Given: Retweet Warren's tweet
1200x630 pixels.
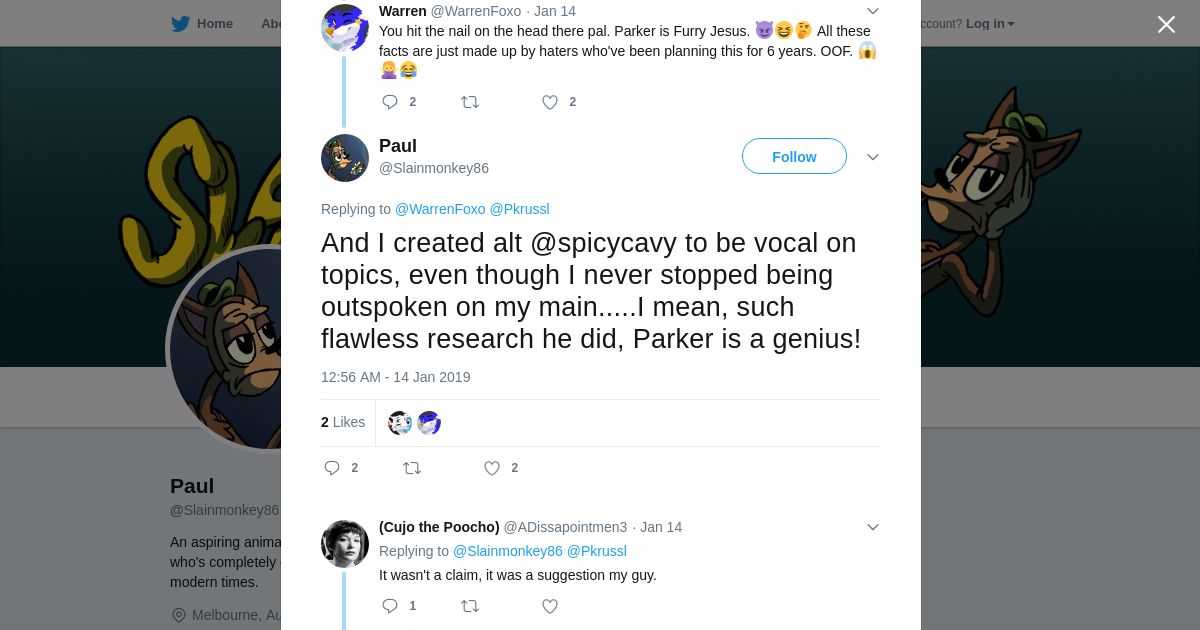Looking at the screenshot, I should click(470, 102).
